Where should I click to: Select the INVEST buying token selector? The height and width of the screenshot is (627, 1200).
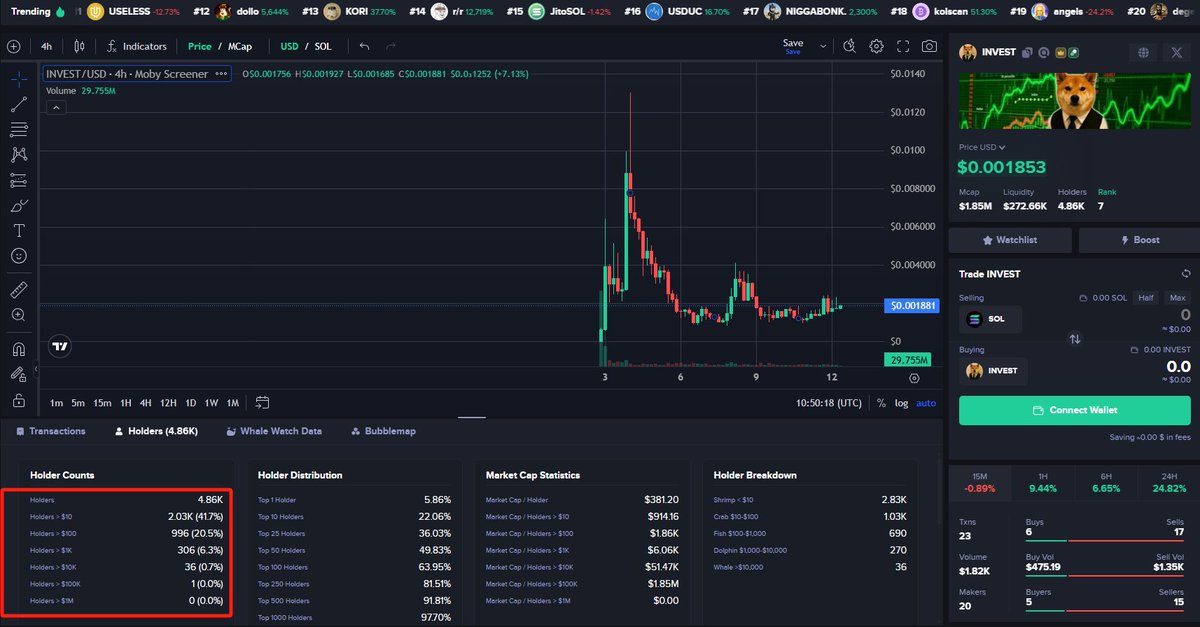(992, 370)
